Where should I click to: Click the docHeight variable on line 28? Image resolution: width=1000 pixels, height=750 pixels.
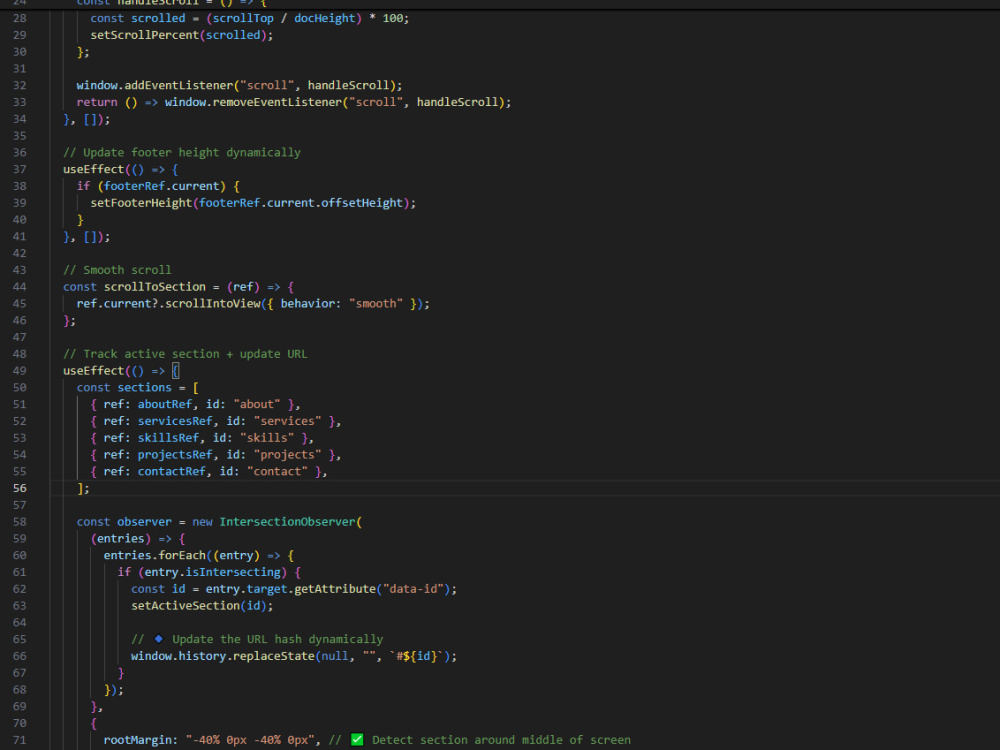point(324,18)
